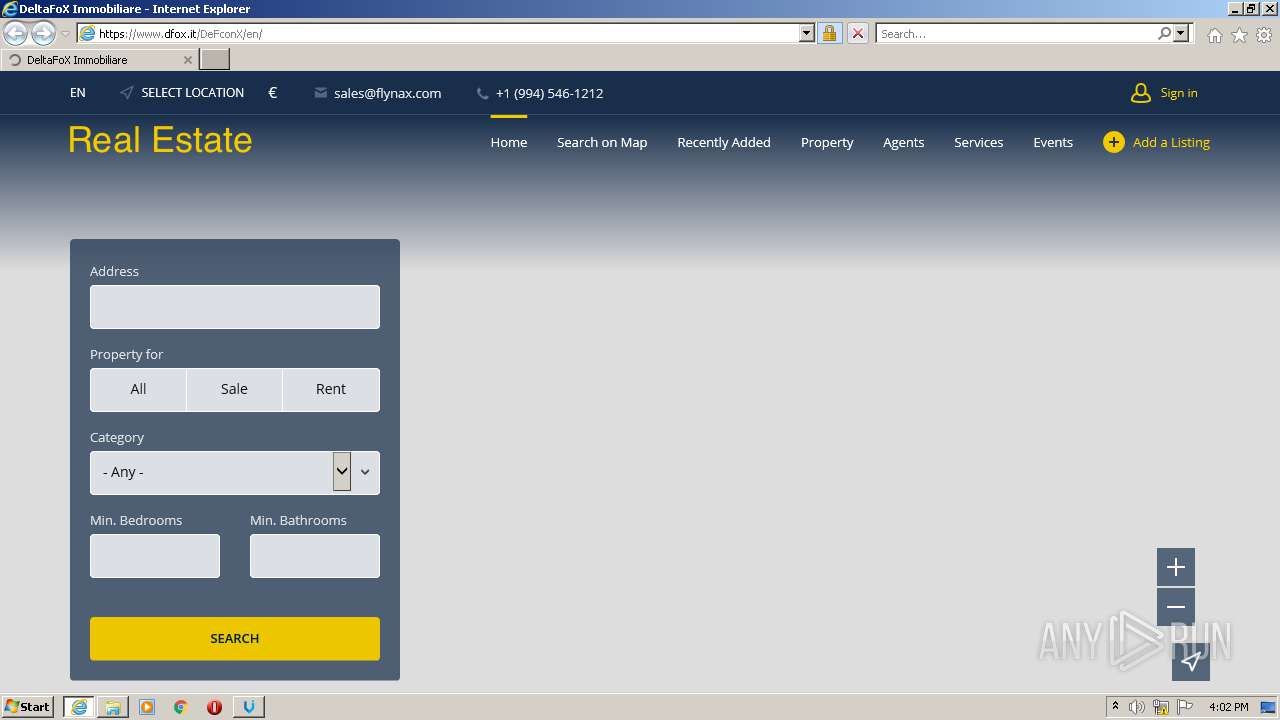
Task: Click SELECT LOCATION link
Action: [192, 93]
